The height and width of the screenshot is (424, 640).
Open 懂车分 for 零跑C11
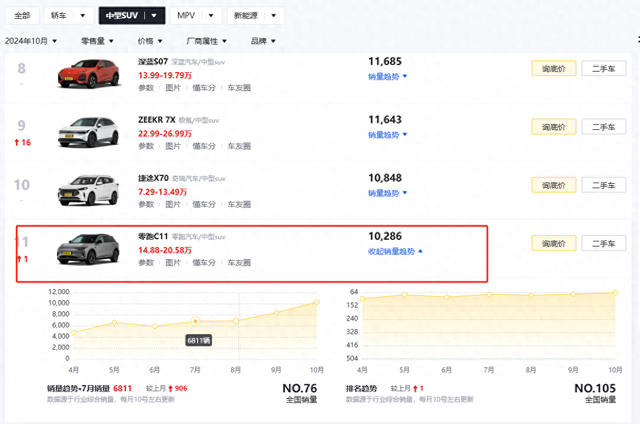click(204, 263)
